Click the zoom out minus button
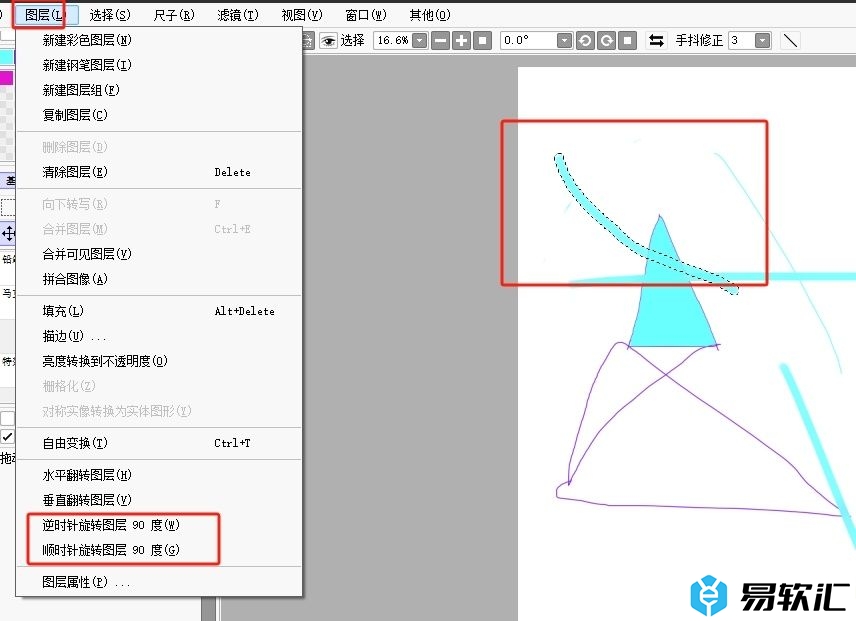Screen dimensions: 856x621 tap(440, 40)
